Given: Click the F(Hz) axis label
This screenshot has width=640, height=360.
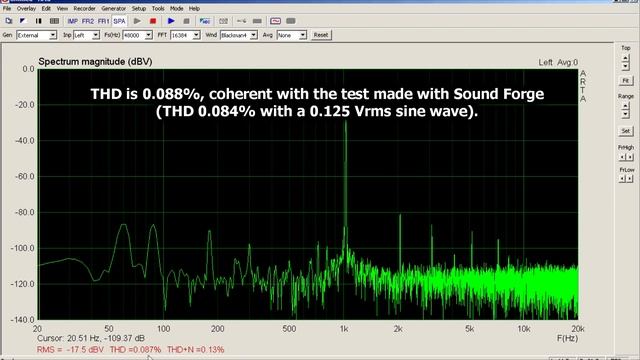Looking at the screenshot, I should pyautogui.click(x=567, y=338).
